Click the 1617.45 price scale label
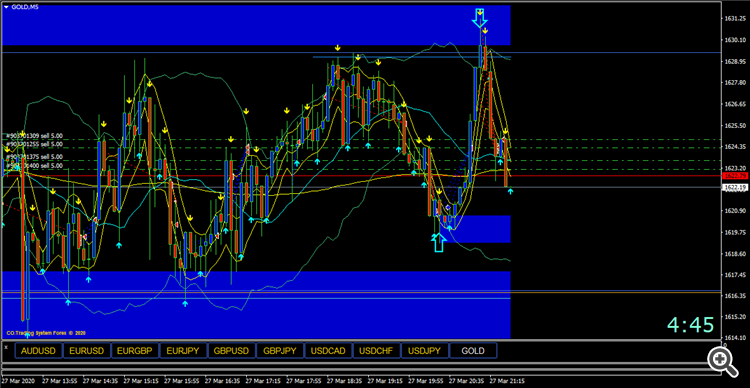This screenshot has width=750, height=388. coord(735,274)
